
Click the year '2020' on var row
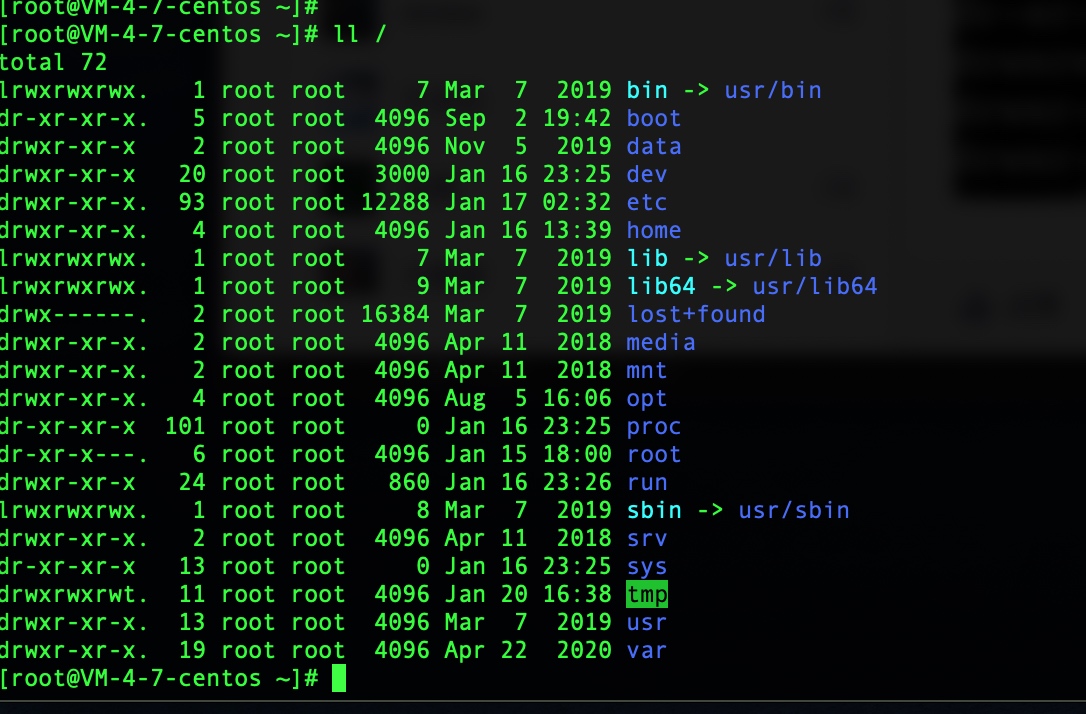pyautogui.click(x=584, y=650)
